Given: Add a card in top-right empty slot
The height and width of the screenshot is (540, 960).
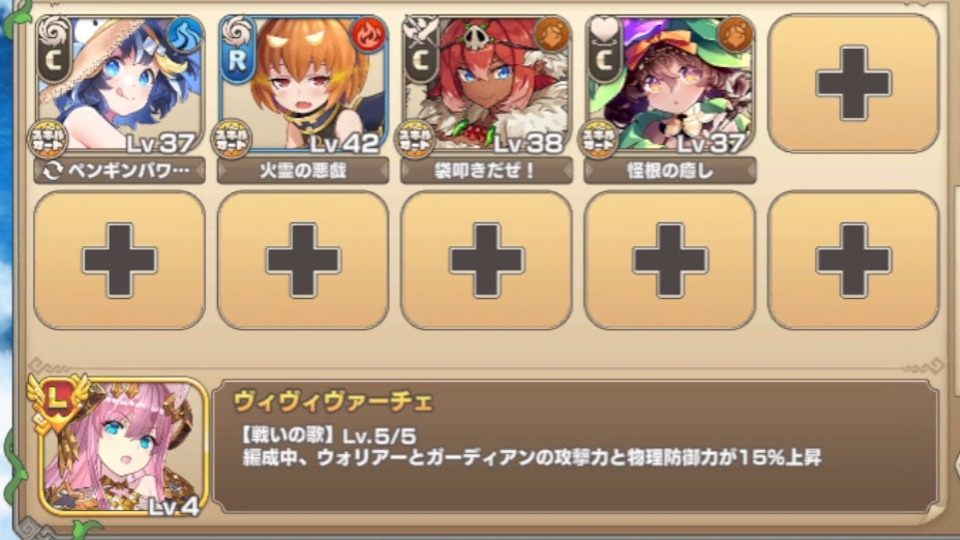Looking at the screenshot, I should coord(853,83).
